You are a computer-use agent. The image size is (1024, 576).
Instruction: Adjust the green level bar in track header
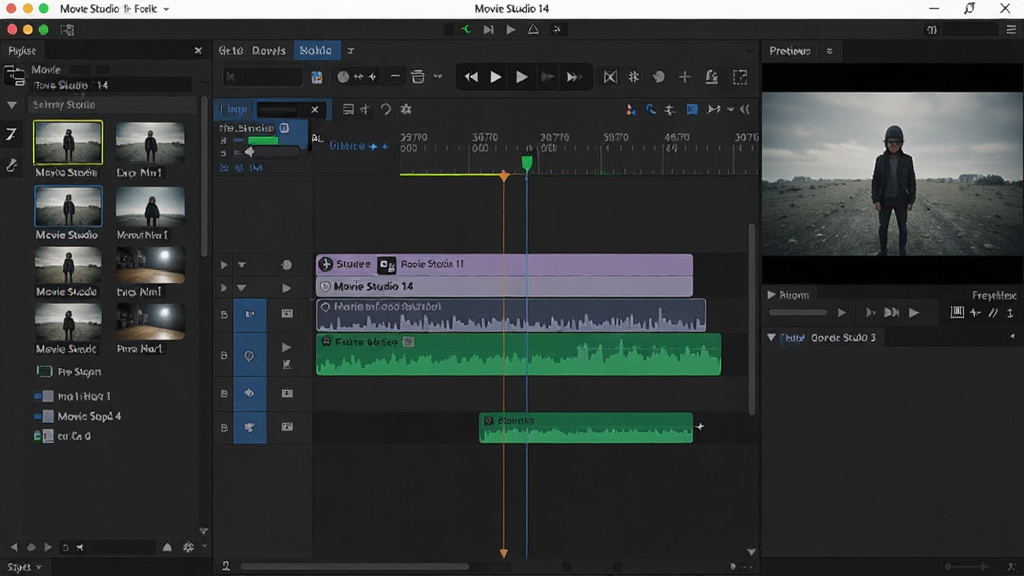[x=263, y=140]
